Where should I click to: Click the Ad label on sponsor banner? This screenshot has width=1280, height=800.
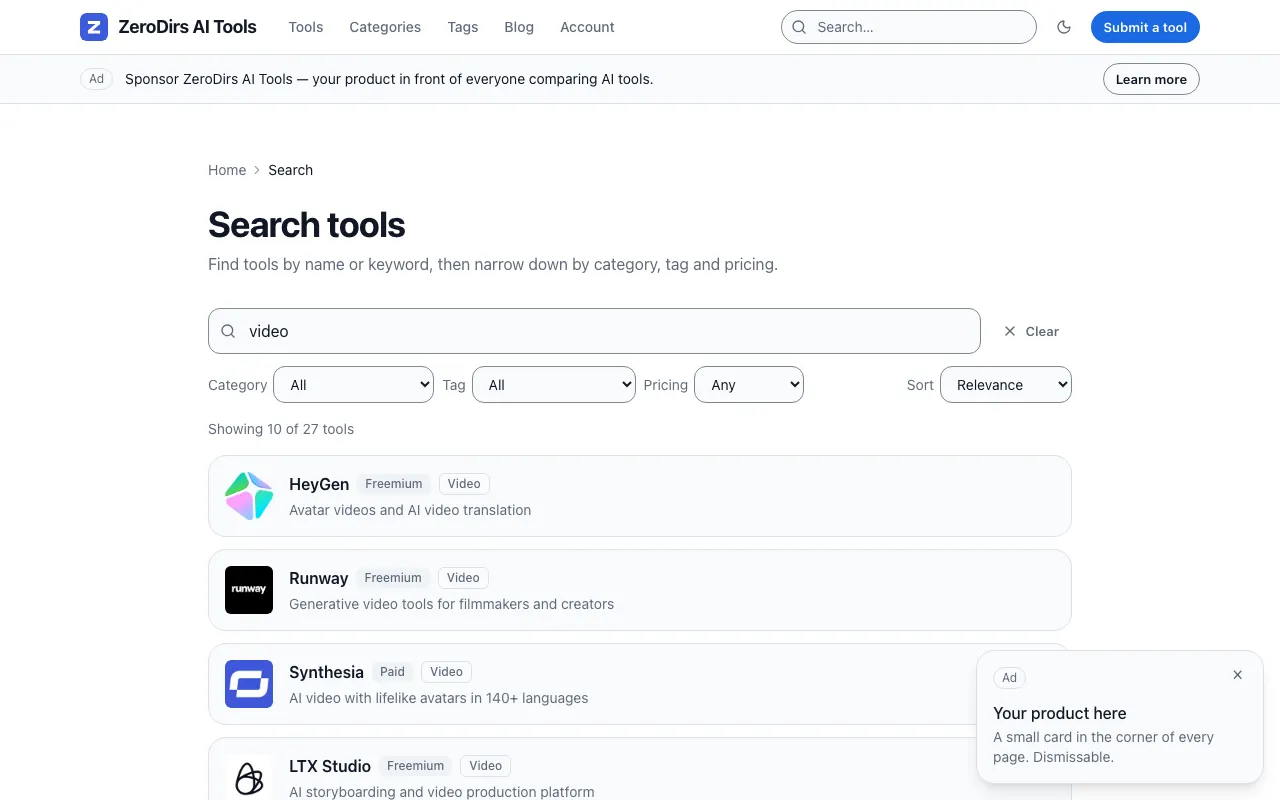coord(96,79)
